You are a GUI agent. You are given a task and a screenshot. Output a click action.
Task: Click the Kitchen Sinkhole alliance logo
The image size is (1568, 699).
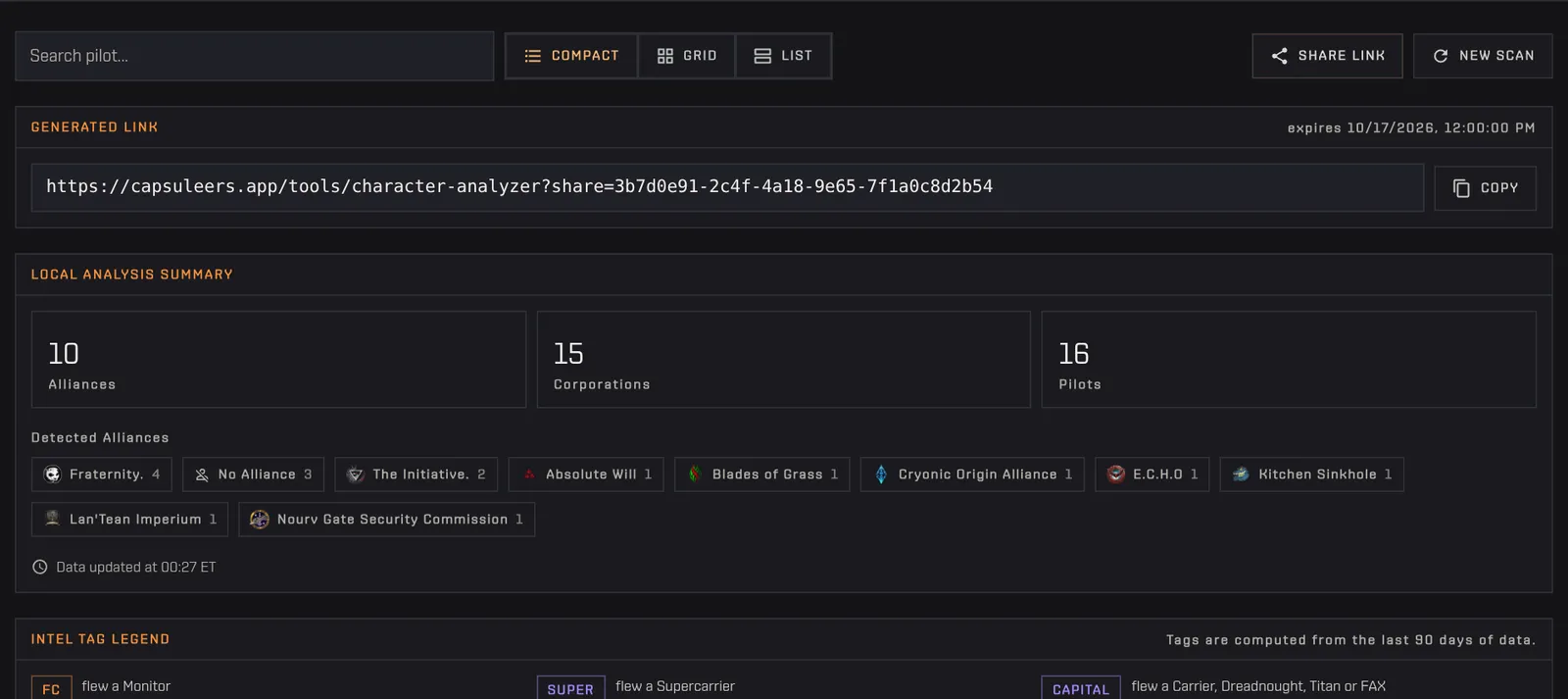(1241, 474)
